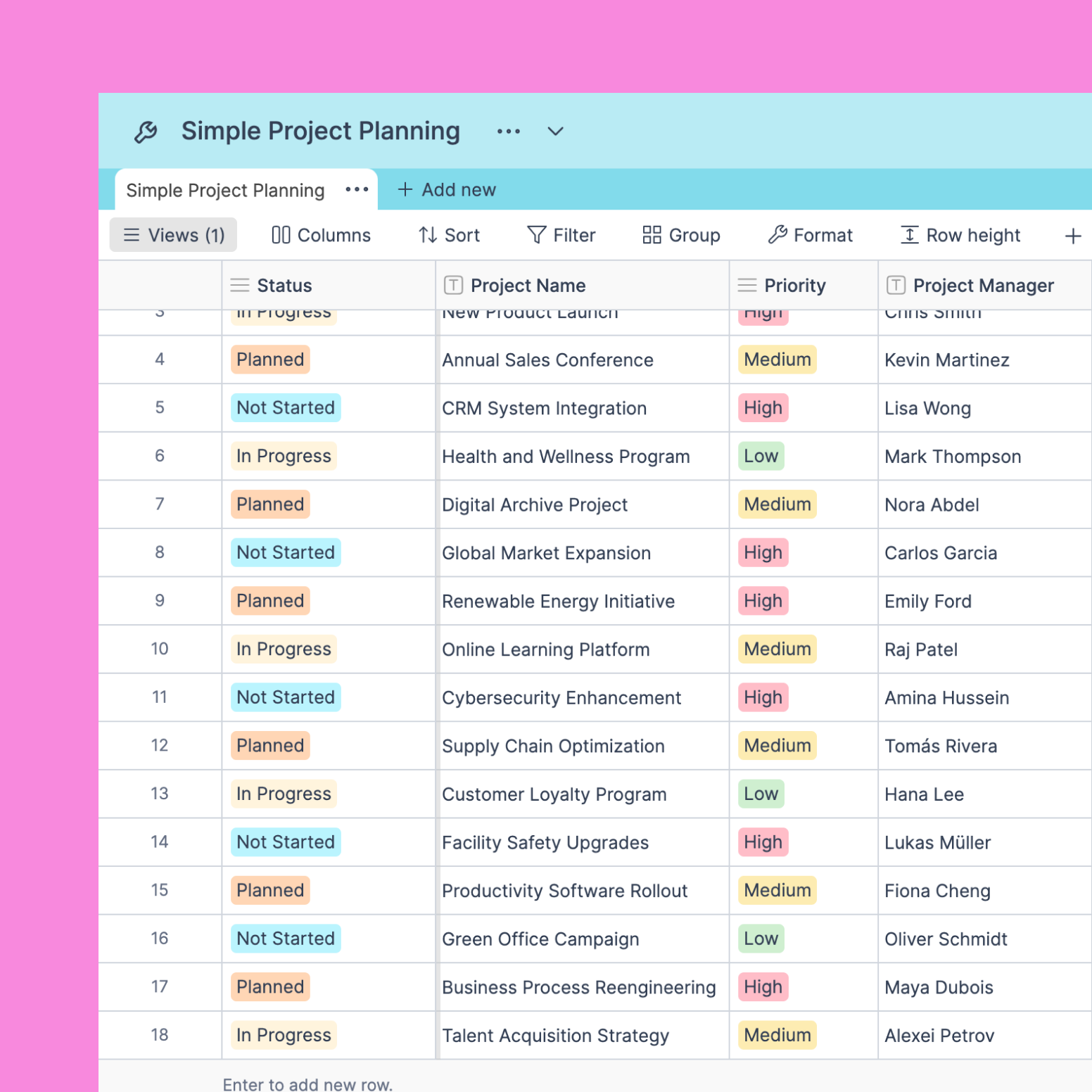Toggle row 16 status from Not Started
Image resolution: width=1092 pixels, height=1092 pixels.
pos(285,938)
